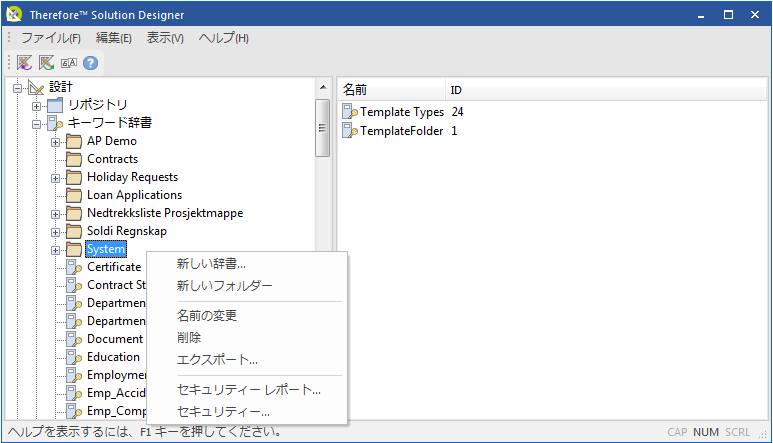Open セキュリティー レポート... from context menu
Viewport: 773px width, 443px height.
(247, 390)
